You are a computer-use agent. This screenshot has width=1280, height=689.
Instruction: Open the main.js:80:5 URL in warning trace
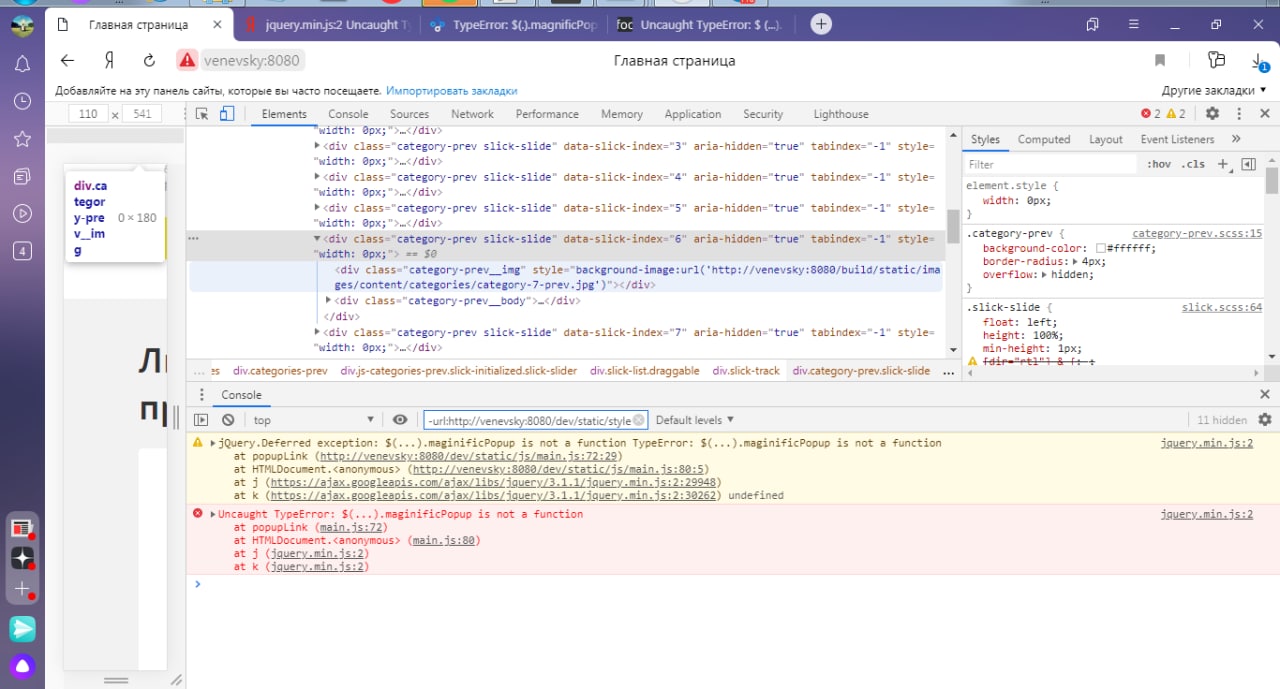coord(560,469)
